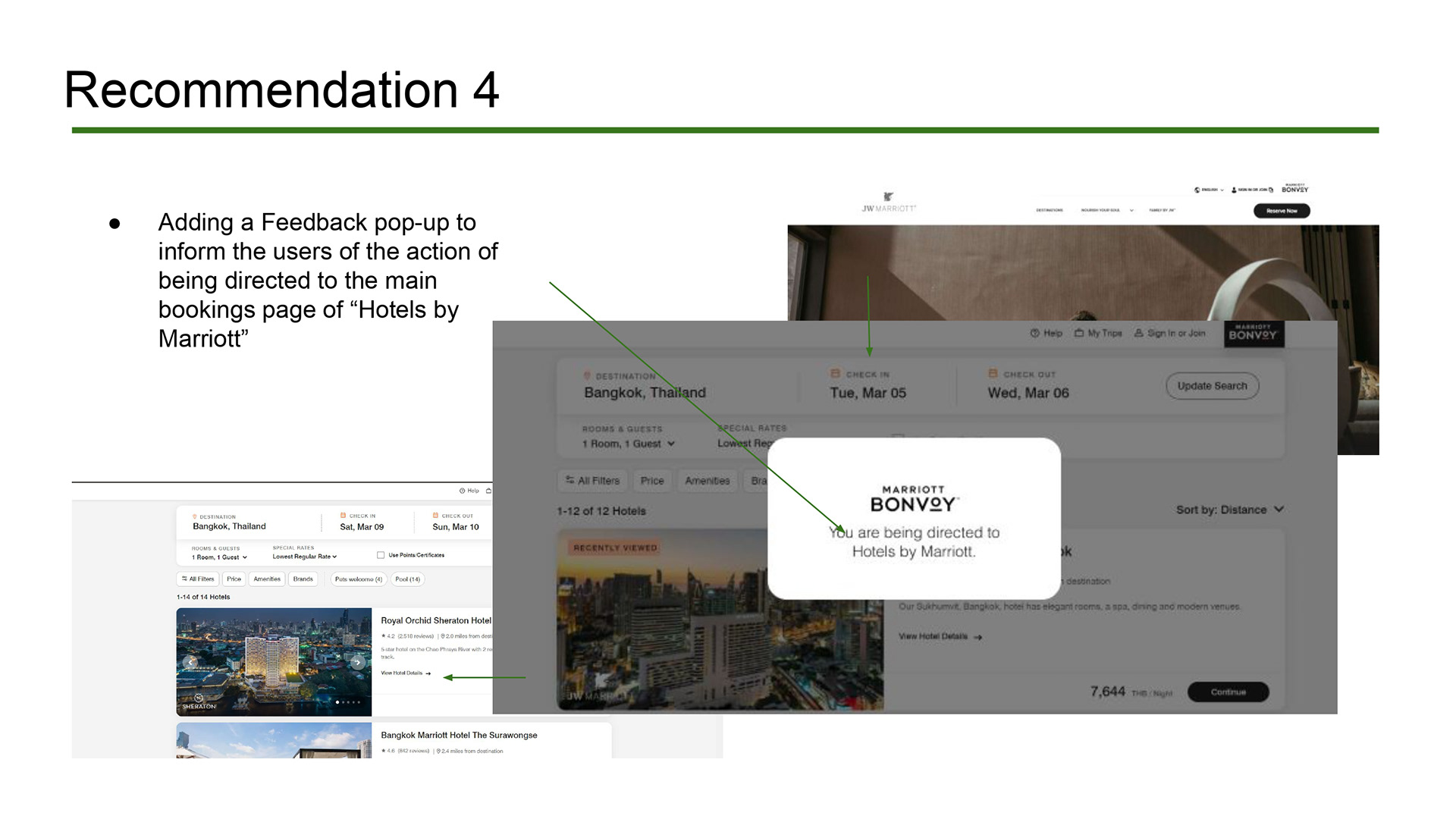Expand the Nourish Your Soul menu
The image size is (1456, 819).
point(1107,210)
